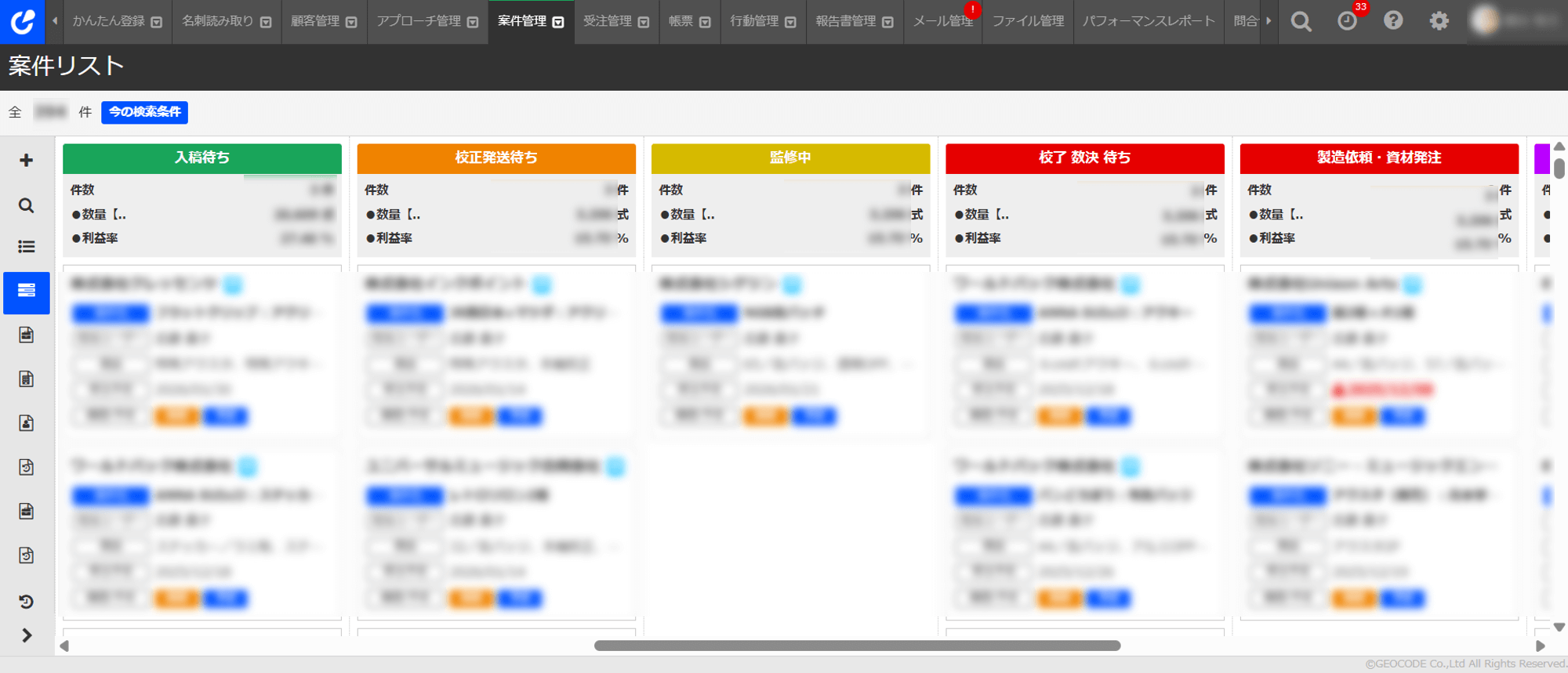This screenshot has width=1568, height=673.
Task: Click the user avatar in top bar
Action: click(1484, 20)
